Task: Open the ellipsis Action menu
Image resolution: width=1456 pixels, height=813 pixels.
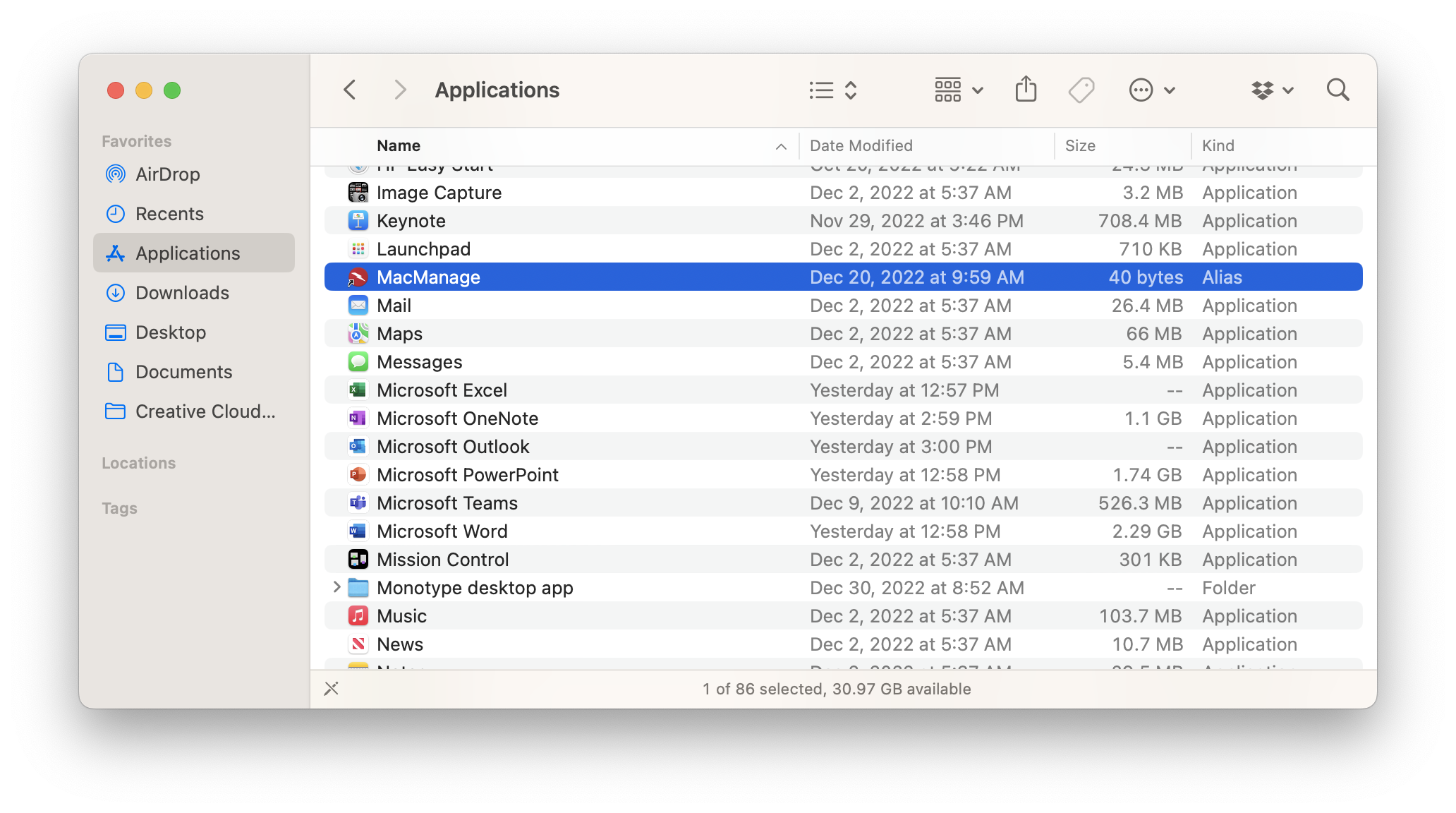Action: tap(1152, 90)
